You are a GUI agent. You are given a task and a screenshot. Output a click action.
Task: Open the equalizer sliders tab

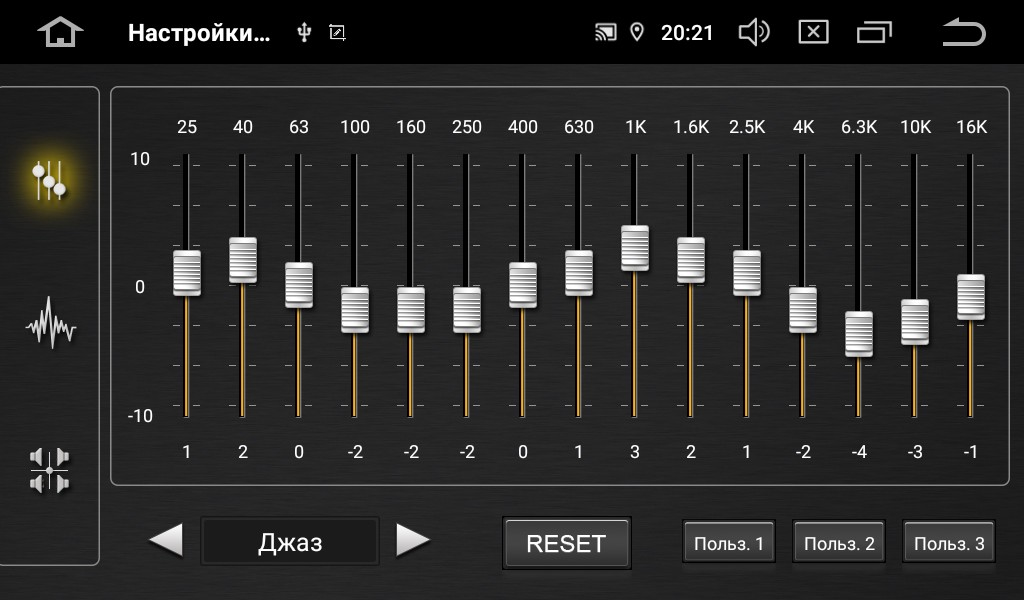click(x=49, y=180)
